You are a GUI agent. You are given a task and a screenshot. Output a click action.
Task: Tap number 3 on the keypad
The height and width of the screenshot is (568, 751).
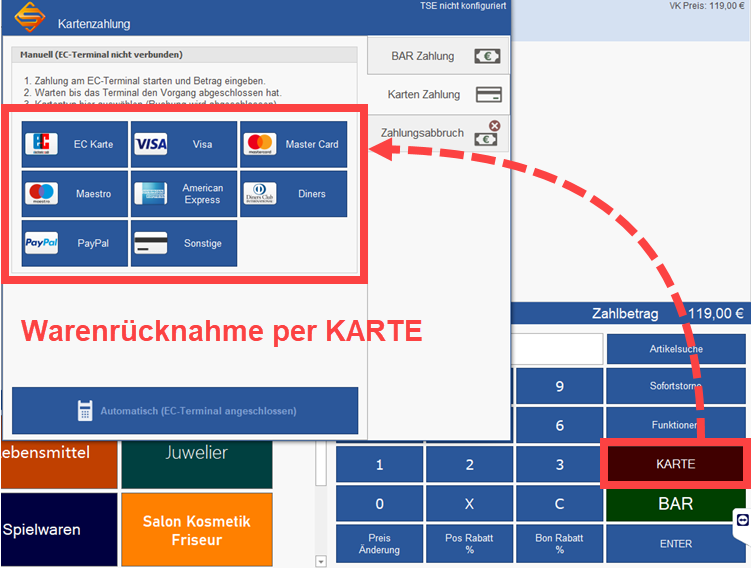(559, 465)
